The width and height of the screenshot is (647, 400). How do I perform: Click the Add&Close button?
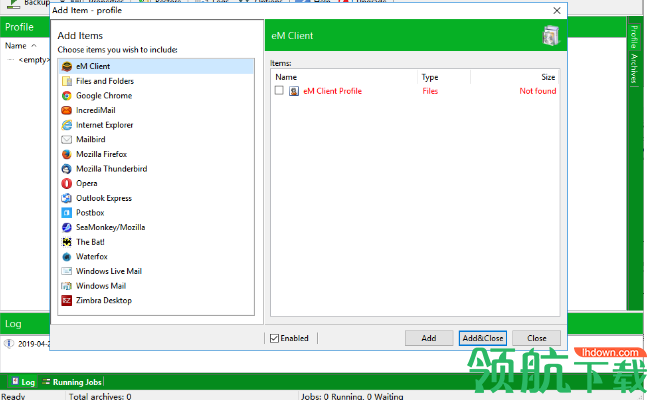point(483,338)
